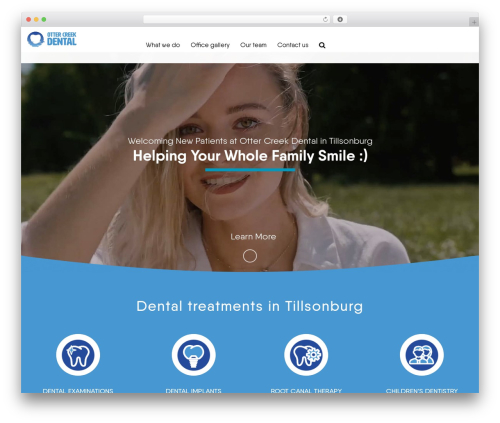
Task: Open a new browser tab with plus
Action: point(474,22)
